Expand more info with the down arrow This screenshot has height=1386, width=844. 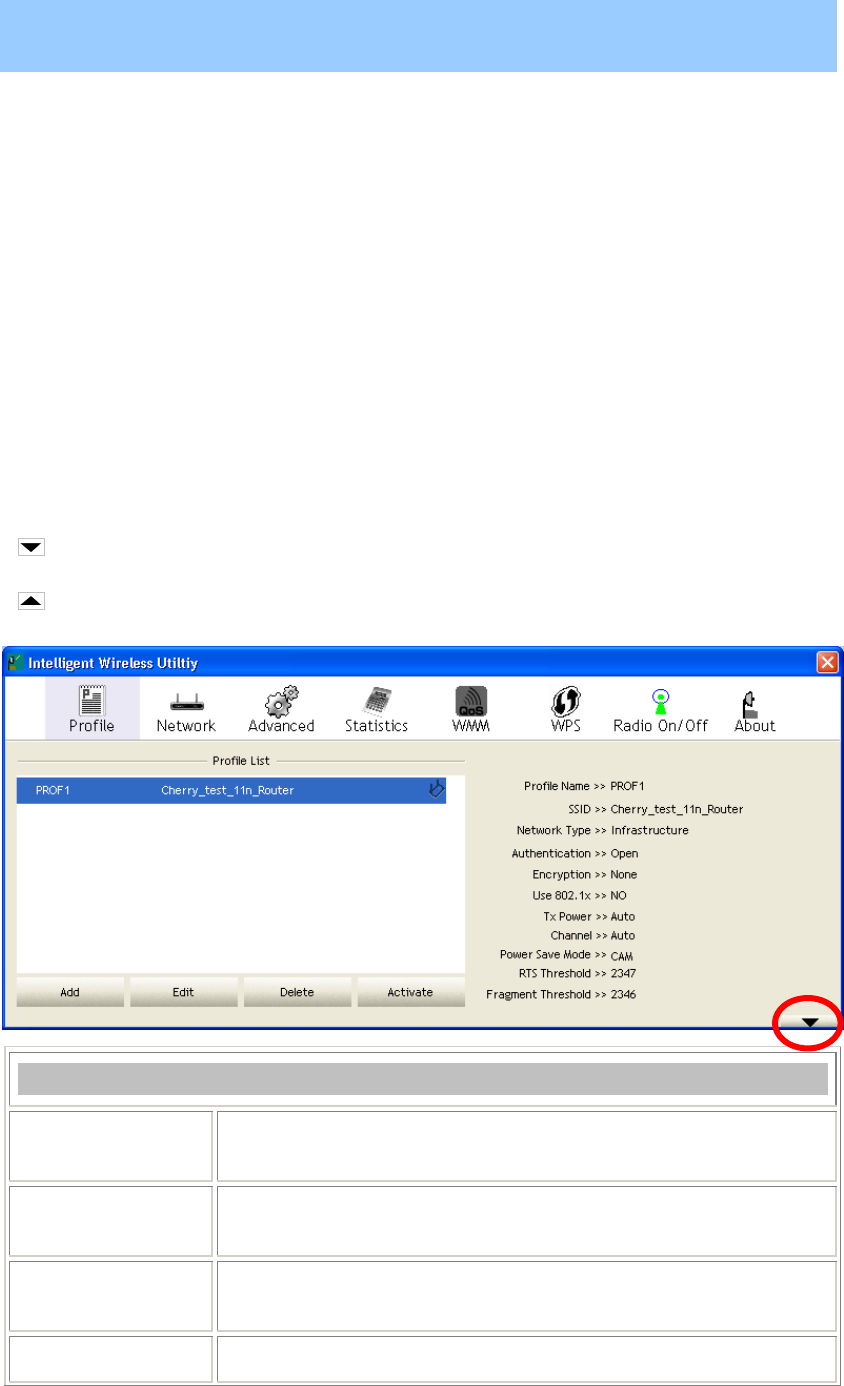(810, 1021)
